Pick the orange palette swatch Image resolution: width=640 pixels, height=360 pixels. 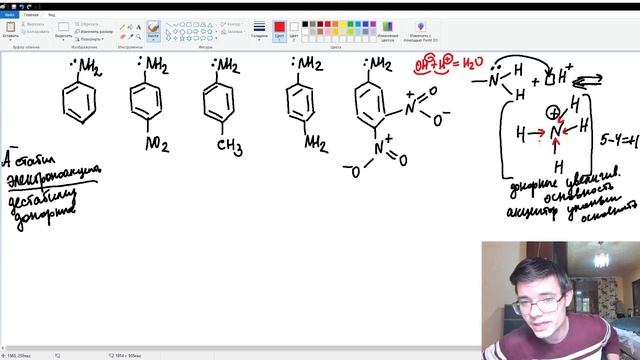[335, 24]
